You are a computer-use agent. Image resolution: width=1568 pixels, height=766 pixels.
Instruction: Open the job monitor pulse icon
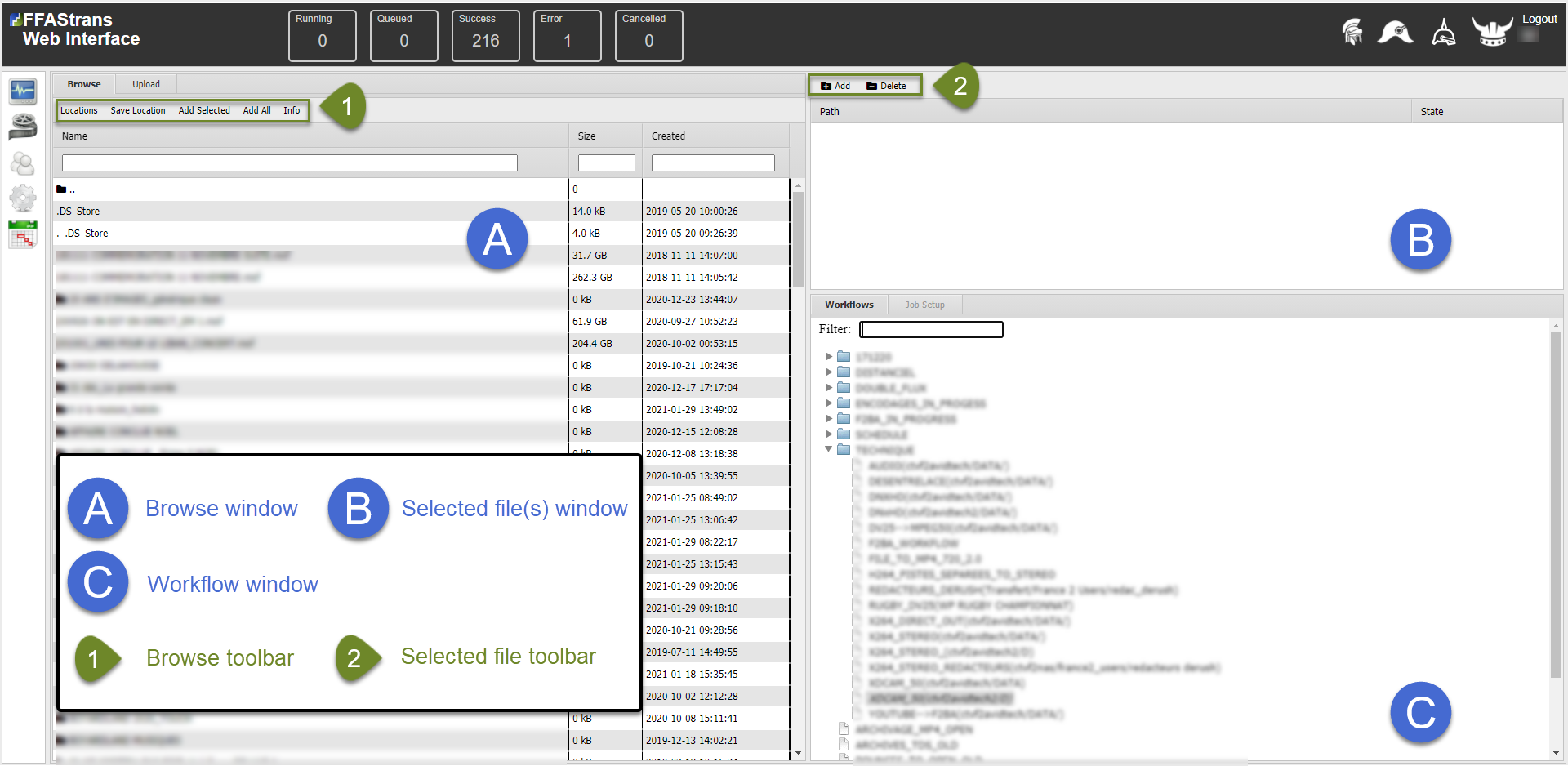(x=23, y=91)
